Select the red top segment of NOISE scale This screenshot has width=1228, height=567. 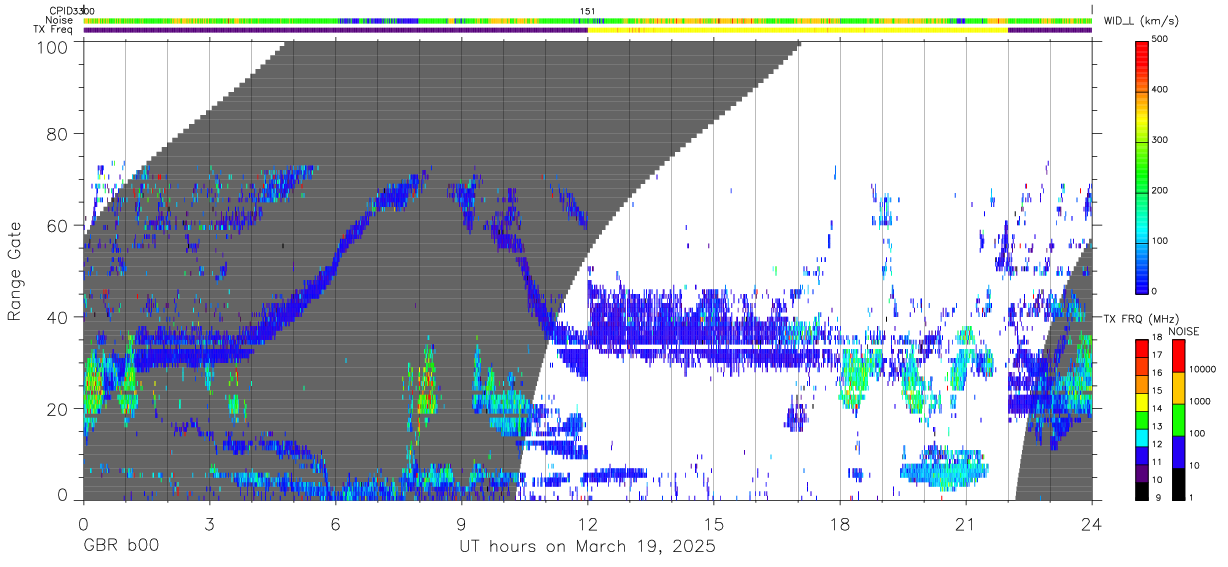(1179, 355)
